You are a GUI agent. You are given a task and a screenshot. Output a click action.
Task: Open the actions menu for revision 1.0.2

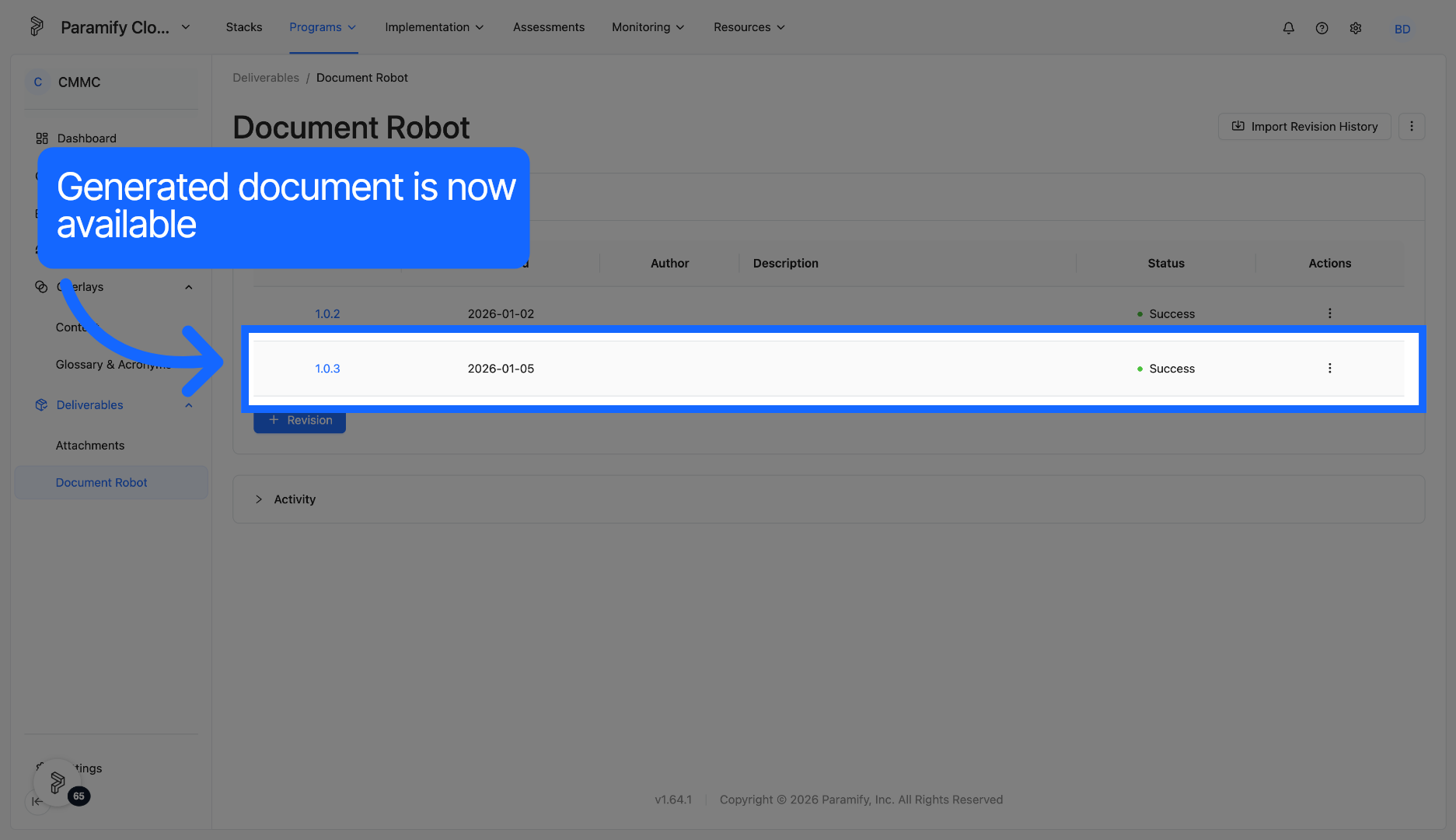pos(1329,313)
